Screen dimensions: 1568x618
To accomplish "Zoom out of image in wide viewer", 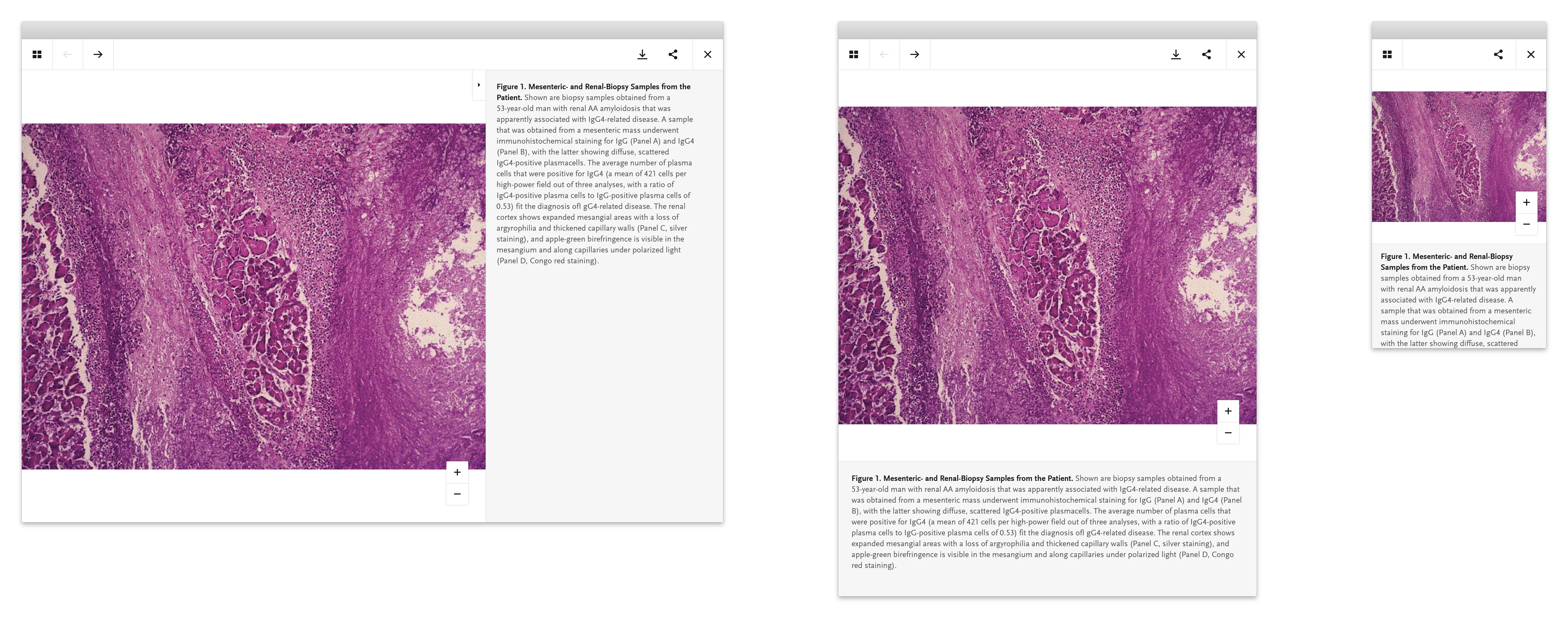I will point(457,494).
